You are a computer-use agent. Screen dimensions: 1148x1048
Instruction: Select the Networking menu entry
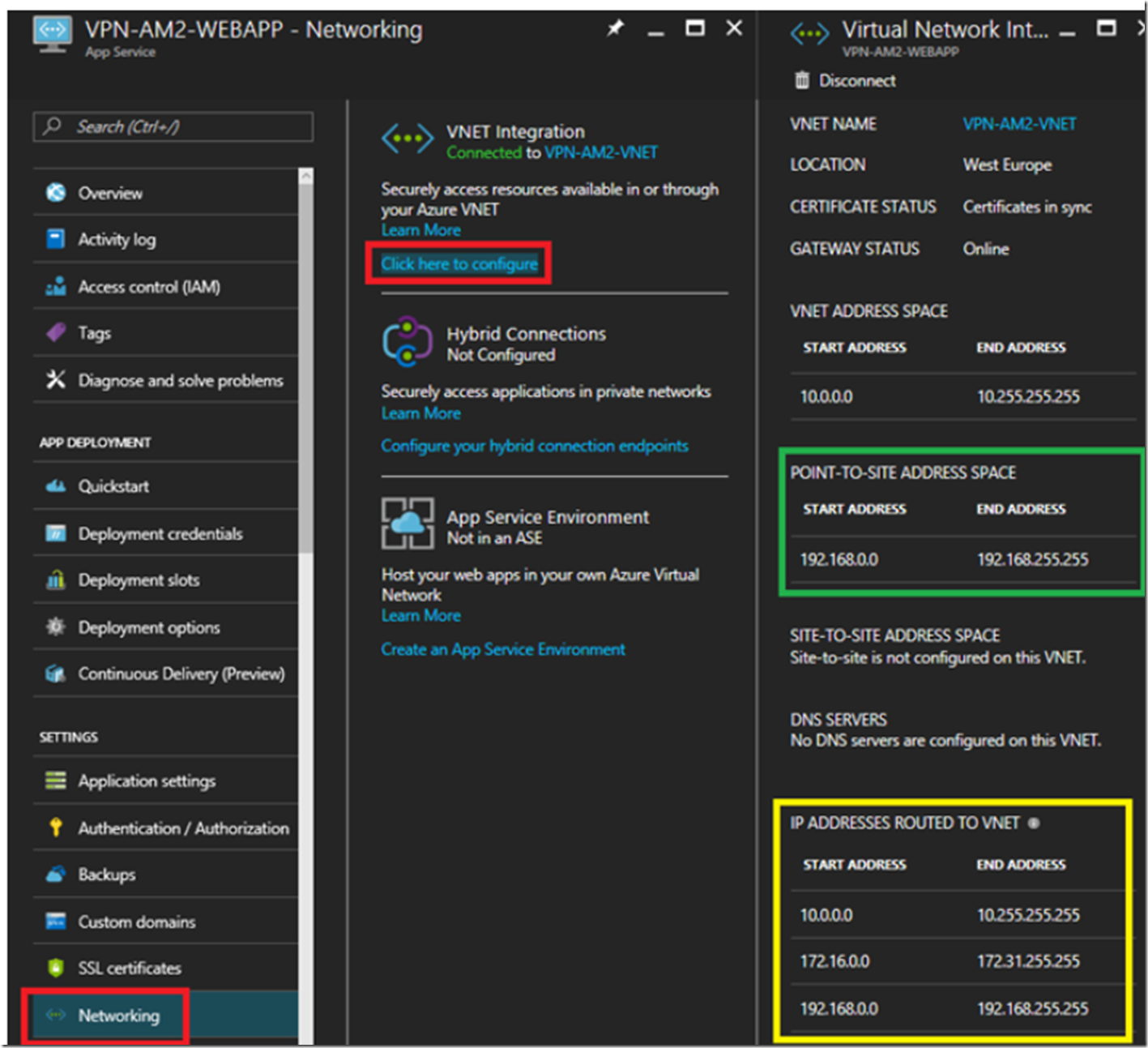point(165,1015)
